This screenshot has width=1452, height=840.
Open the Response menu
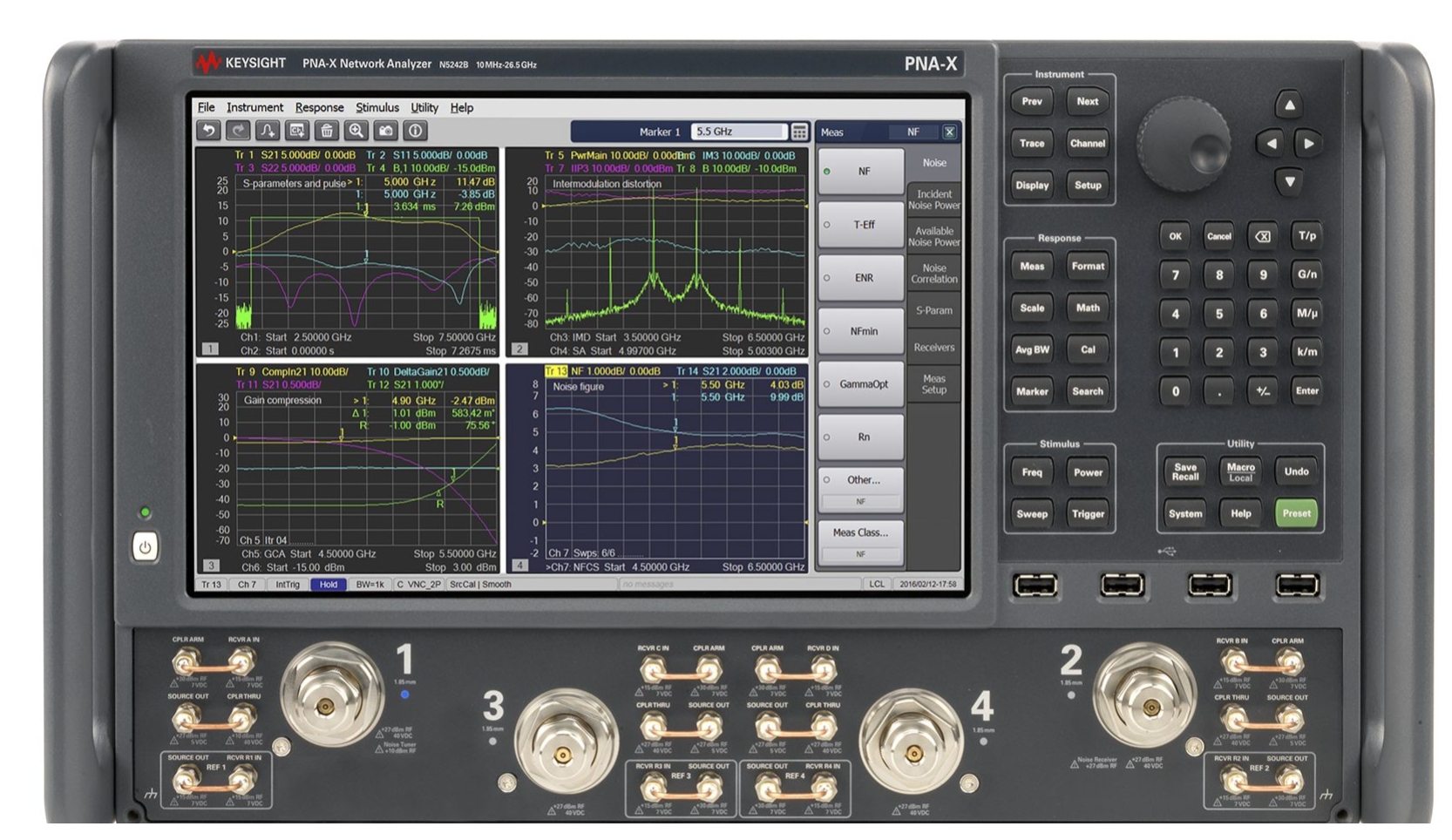[x=319, y=107]
